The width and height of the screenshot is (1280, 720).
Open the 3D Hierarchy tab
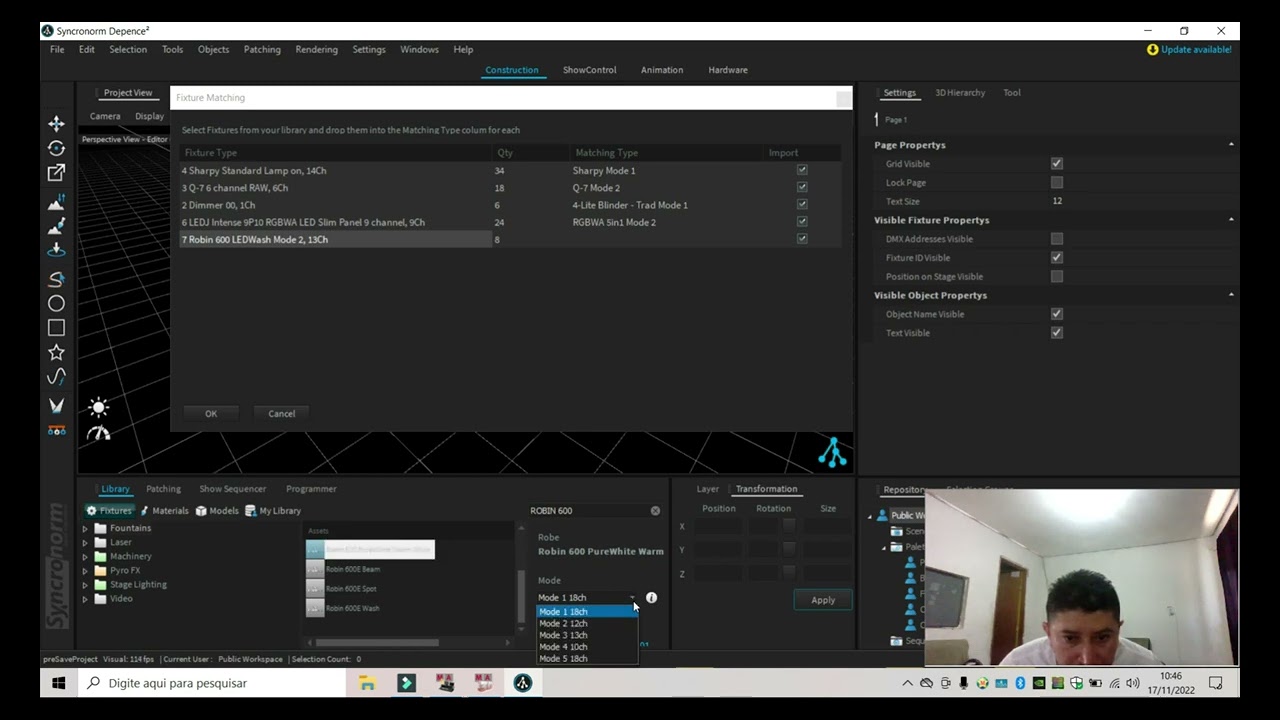(960, 92)
